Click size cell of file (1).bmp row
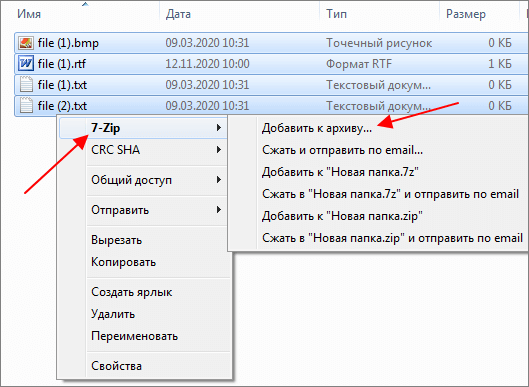 click(x=500, y=43)
